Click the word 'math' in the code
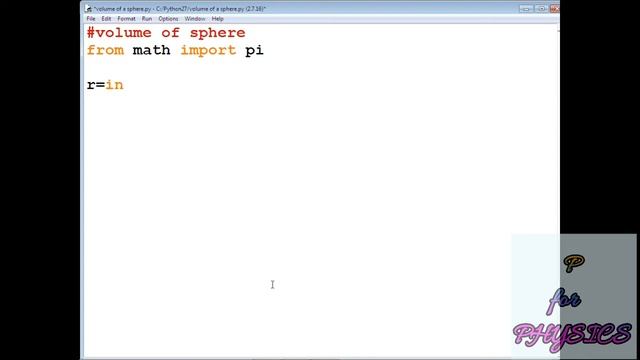640x360 pixels. 151,50
